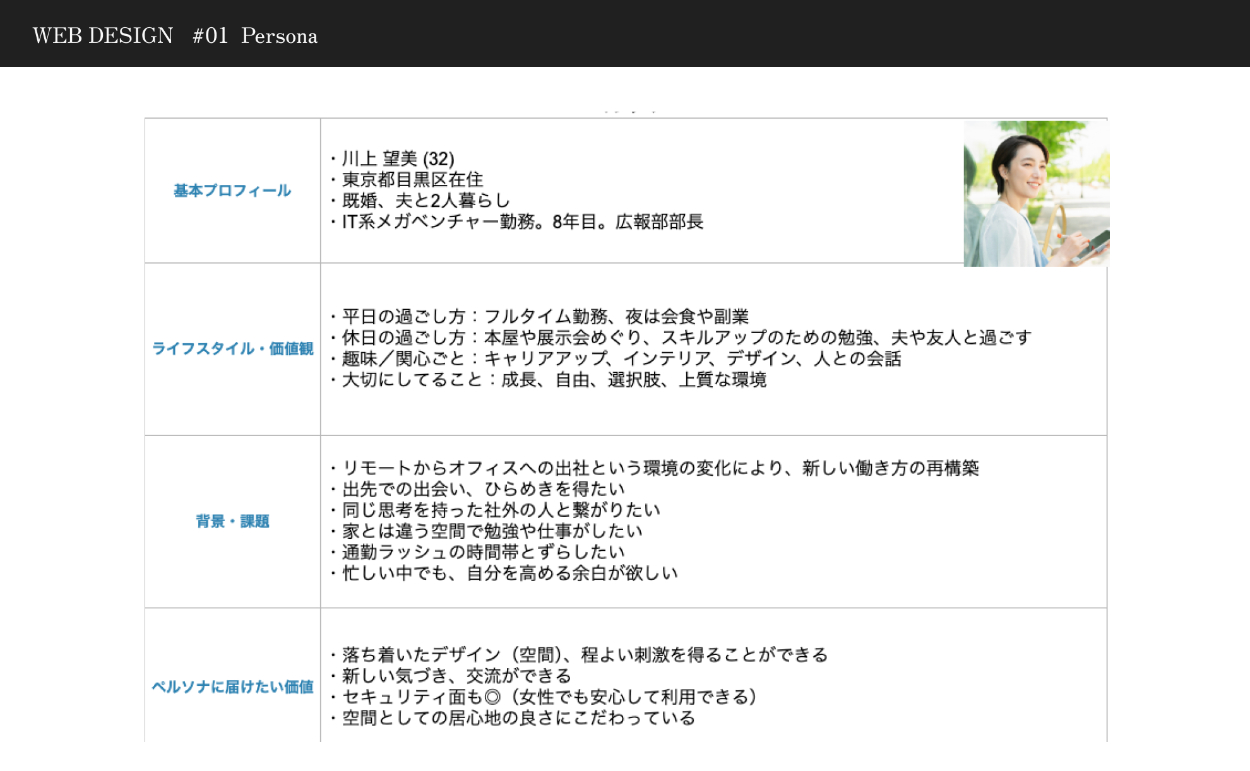1250x771 pixels.
Task: Select the ペルソナに届けたい価値 row label
Action: pyautogui.click(x=232, y=687)
